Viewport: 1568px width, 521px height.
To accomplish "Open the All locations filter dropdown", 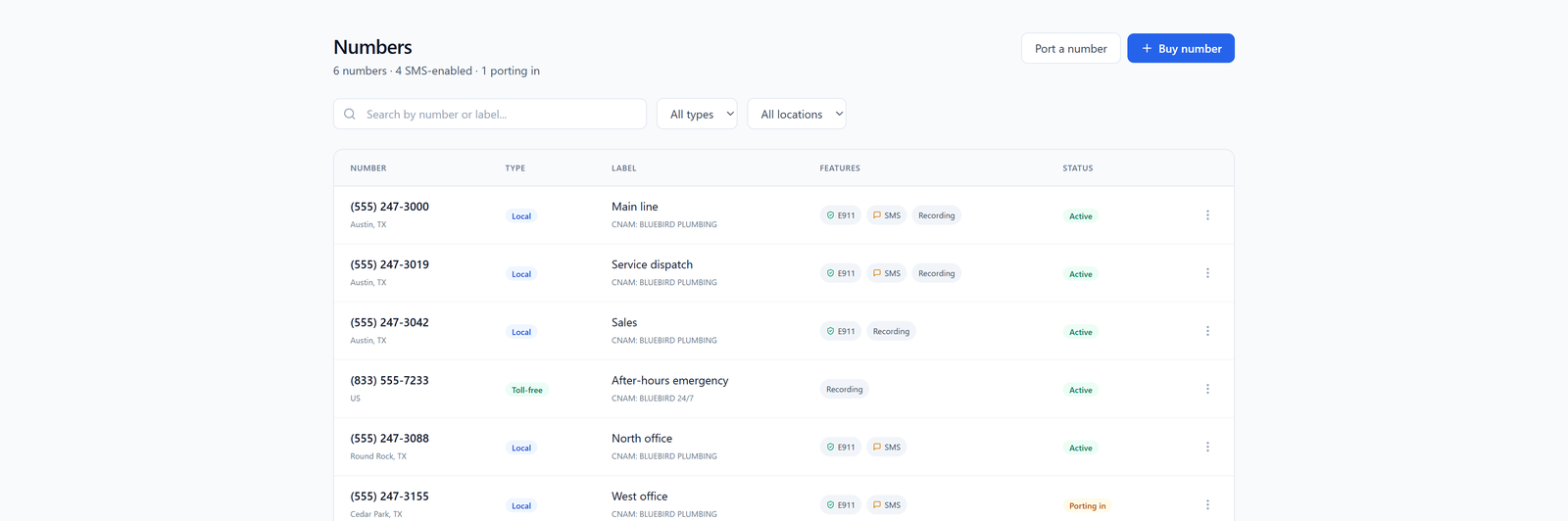I will click(797, 114).
